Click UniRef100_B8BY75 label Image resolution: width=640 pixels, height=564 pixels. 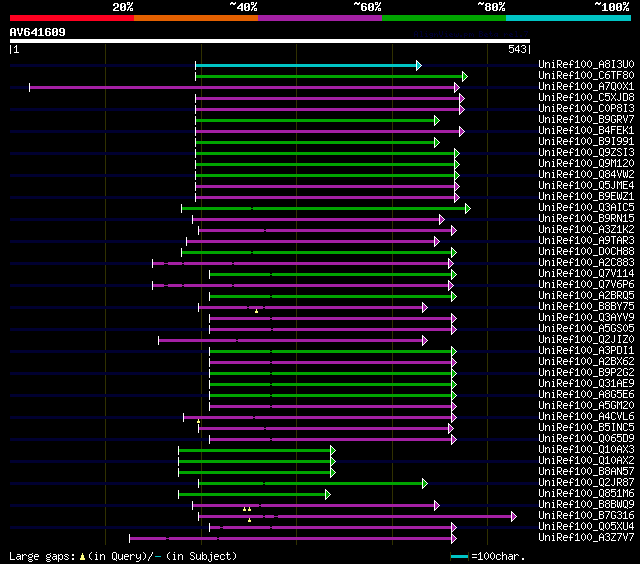[x=586, y=307]
